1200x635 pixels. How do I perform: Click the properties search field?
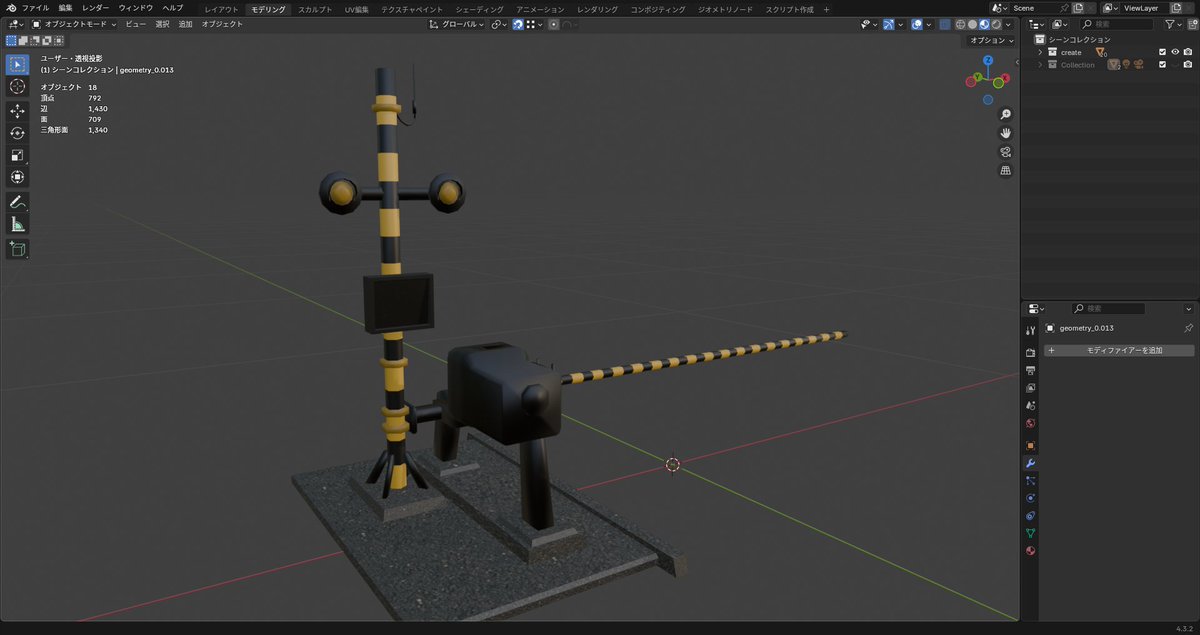click(1108, 309)
